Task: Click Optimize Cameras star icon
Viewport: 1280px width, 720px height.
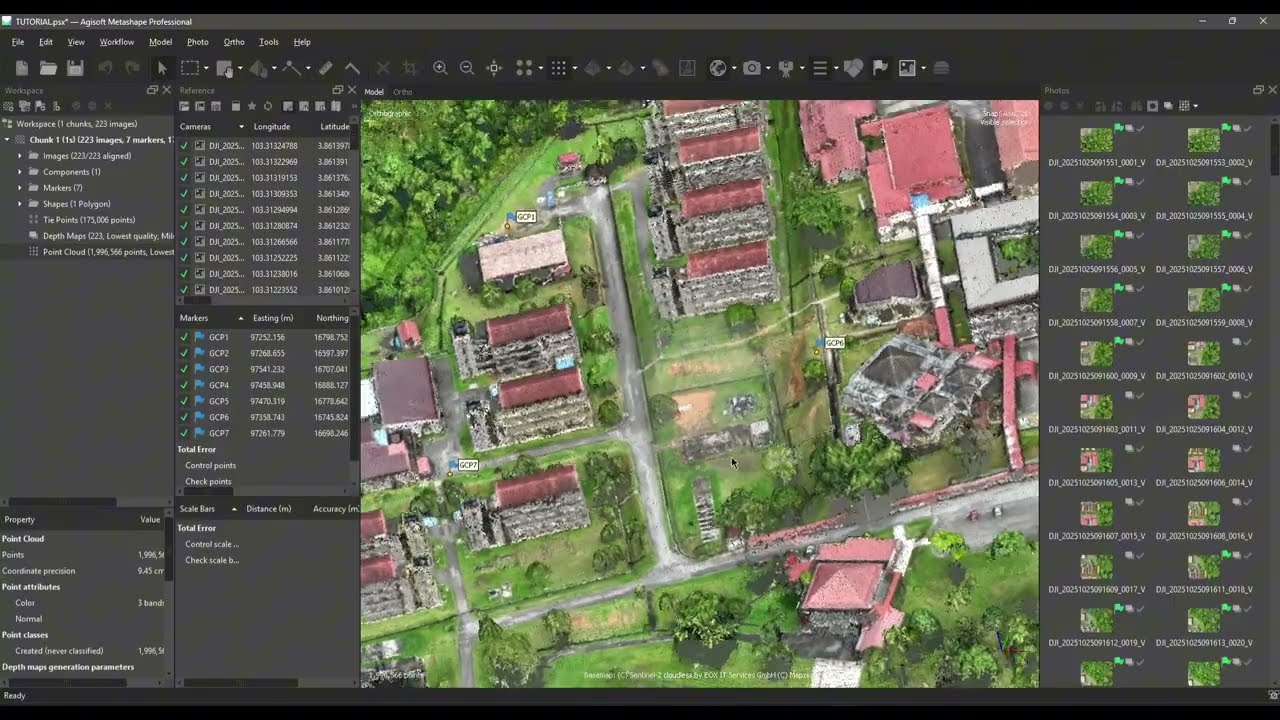Action: tap(252, 106)
